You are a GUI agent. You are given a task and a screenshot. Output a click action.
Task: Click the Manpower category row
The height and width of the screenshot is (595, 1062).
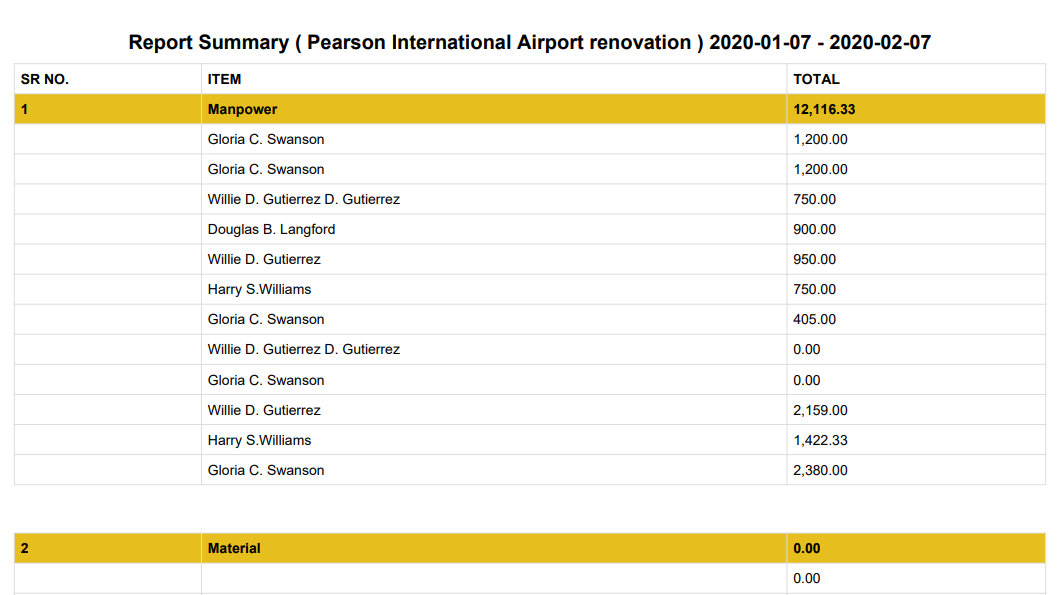[530, 109]
